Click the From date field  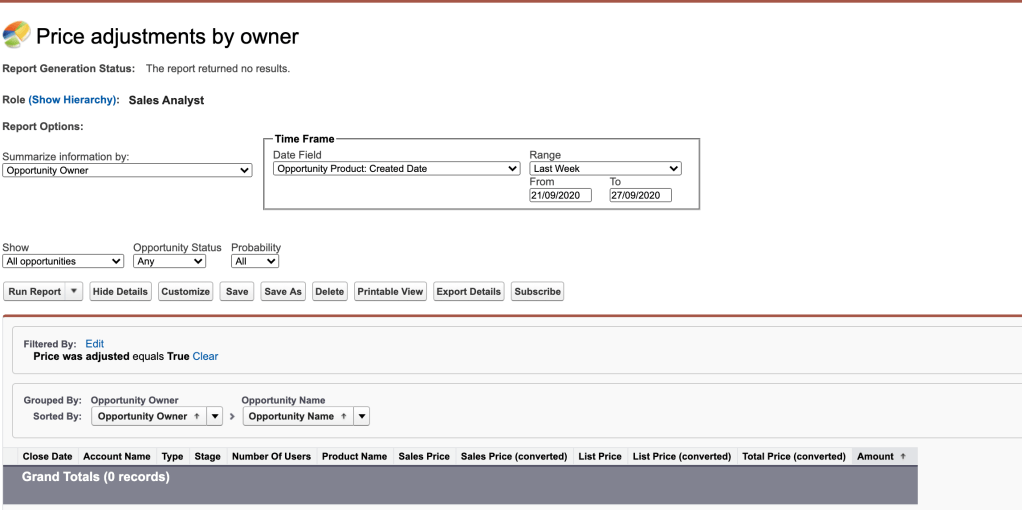point(560,196)
